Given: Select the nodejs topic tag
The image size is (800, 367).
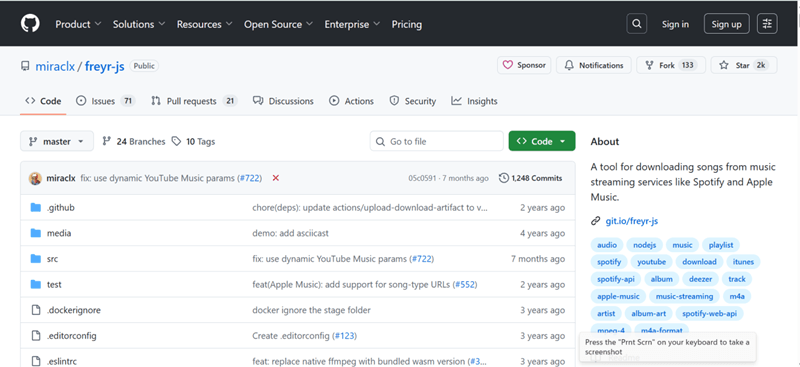Looking at the screenshot, I should [x=644, y=245].
